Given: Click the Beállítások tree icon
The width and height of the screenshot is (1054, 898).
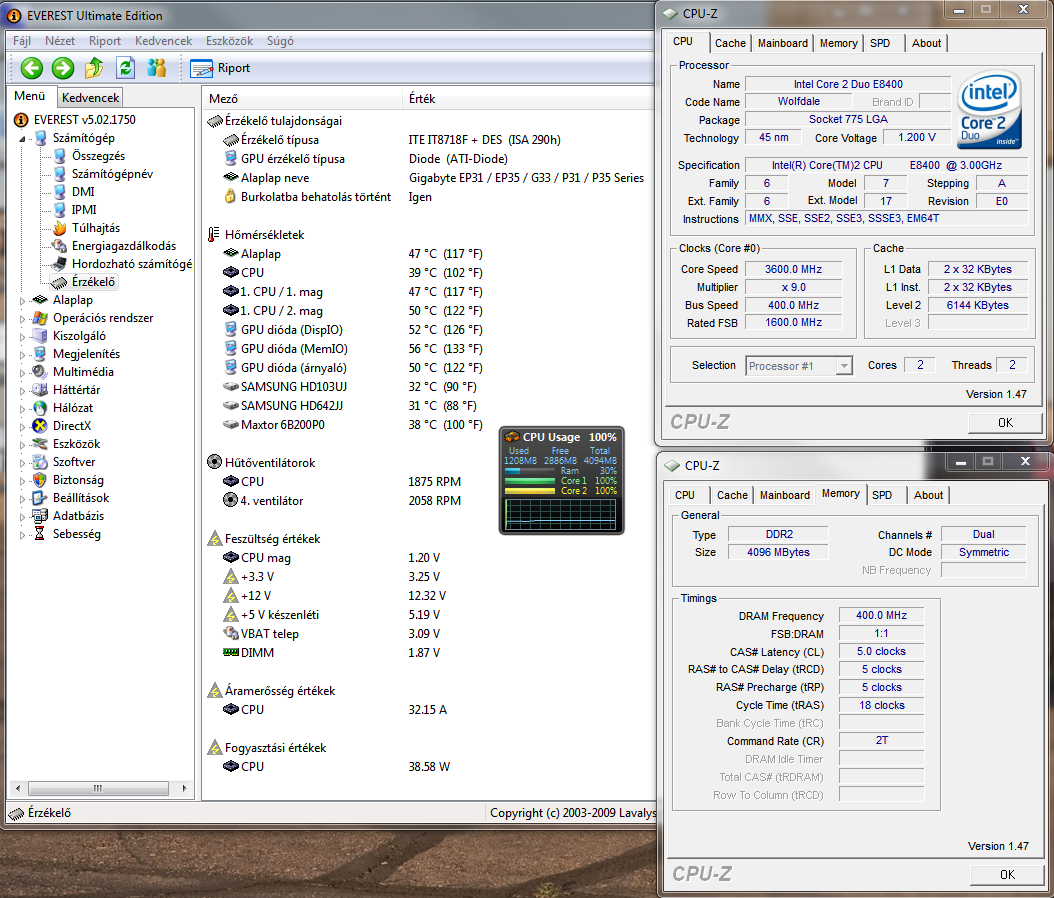Looking at the screenshot, I should point(40,498).
